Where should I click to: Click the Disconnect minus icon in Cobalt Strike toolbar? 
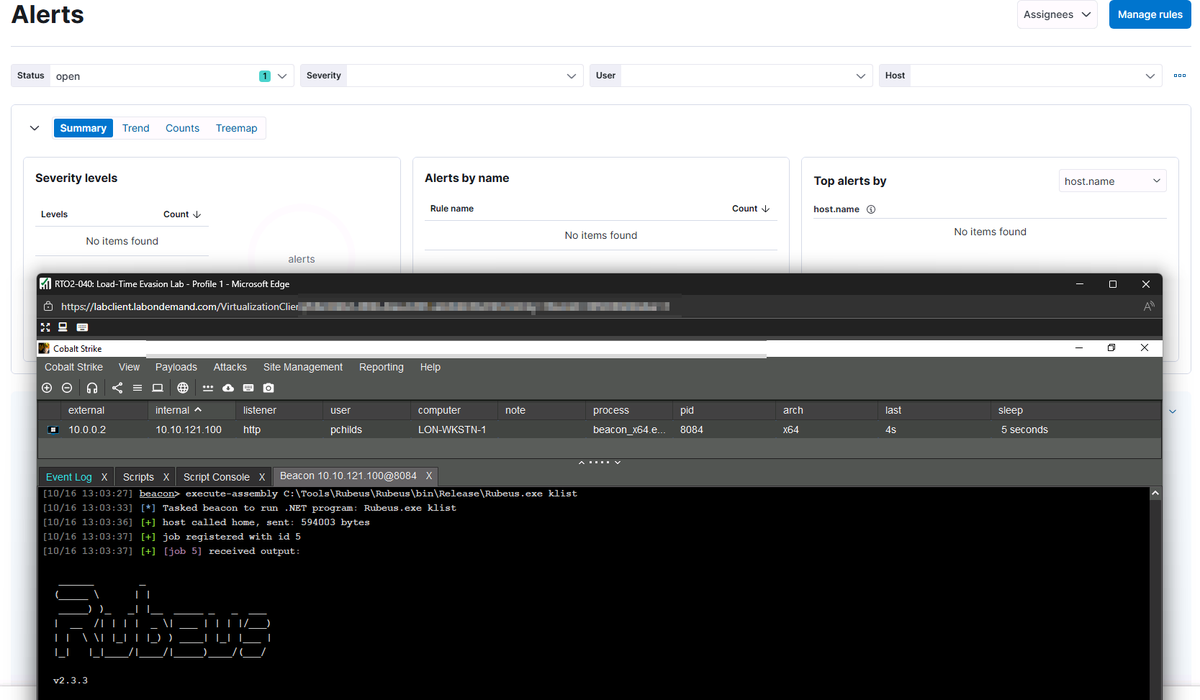pyautogui.click(x=67, y=388)
